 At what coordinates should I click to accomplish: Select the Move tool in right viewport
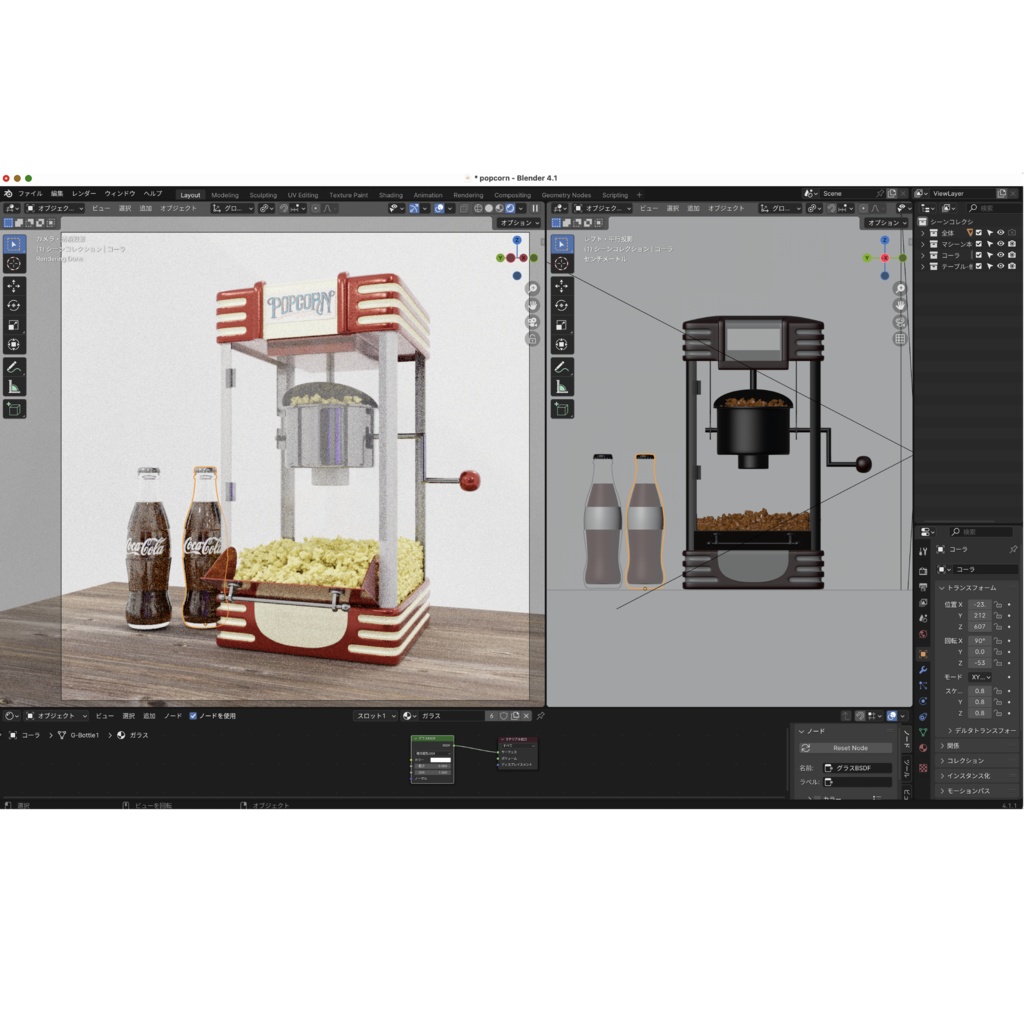(x=562, y=286)
